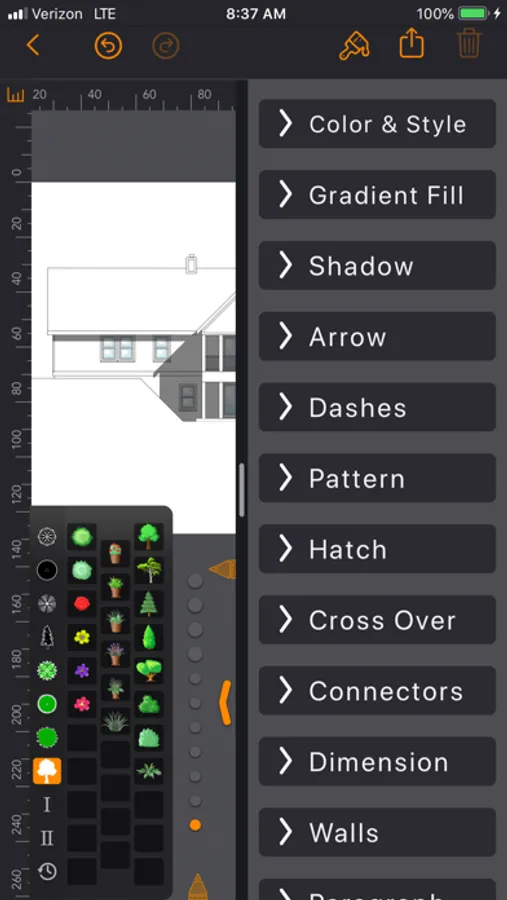Expand the Shadow section
This screenshot has width=507, height=900.
click(x=377, y=266)
